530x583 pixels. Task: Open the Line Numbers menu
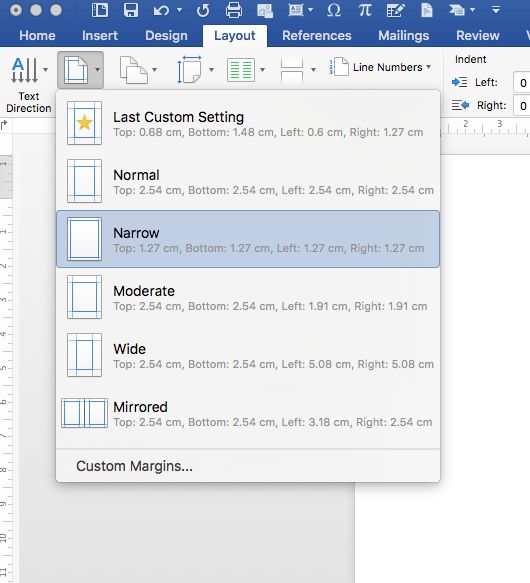tap(380, 67)
